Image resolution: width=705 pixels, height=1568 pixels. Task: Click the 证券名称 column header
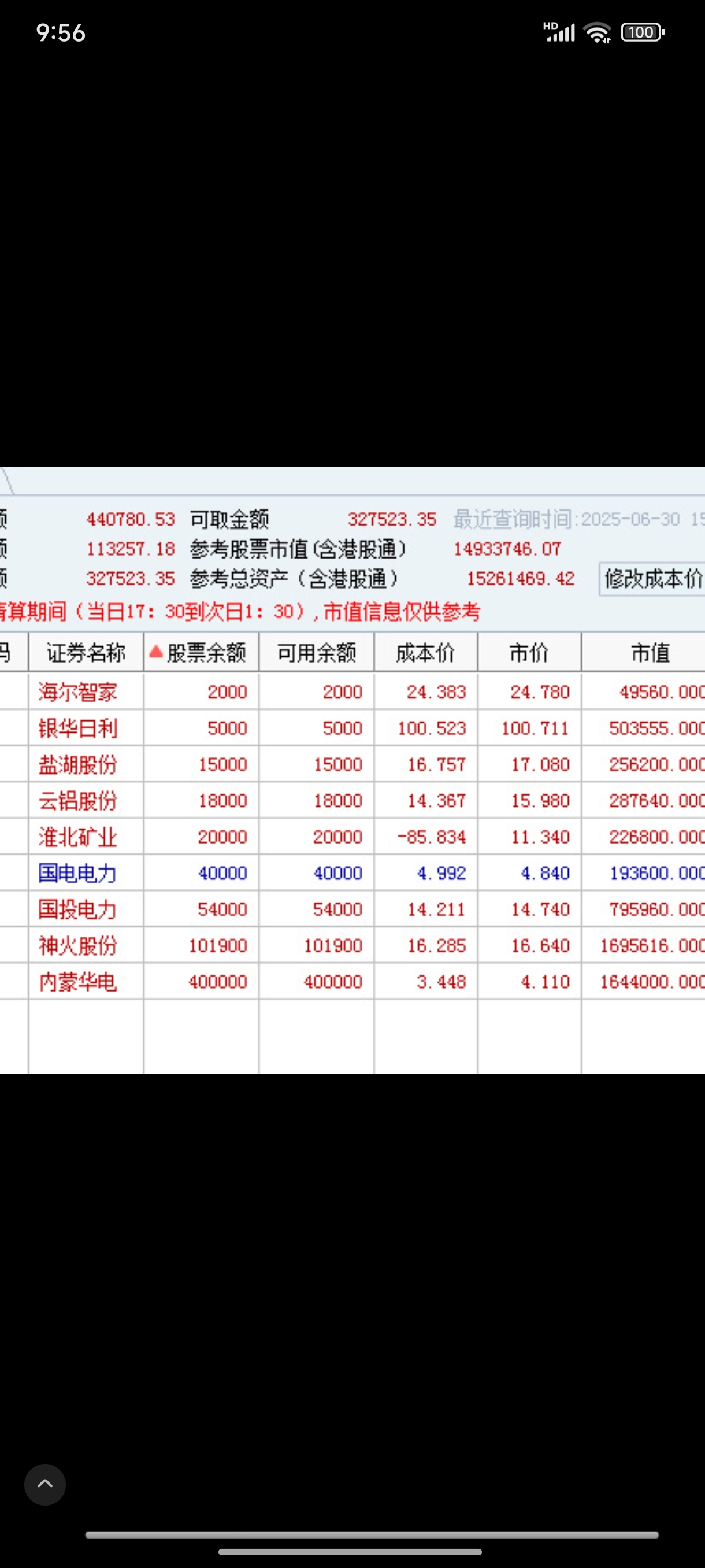(86, 652)
